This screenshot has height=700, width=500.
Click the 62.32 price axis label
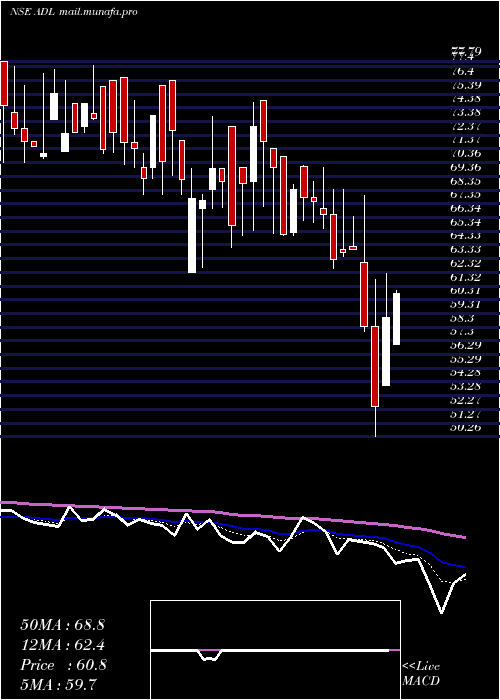[465, 263]
